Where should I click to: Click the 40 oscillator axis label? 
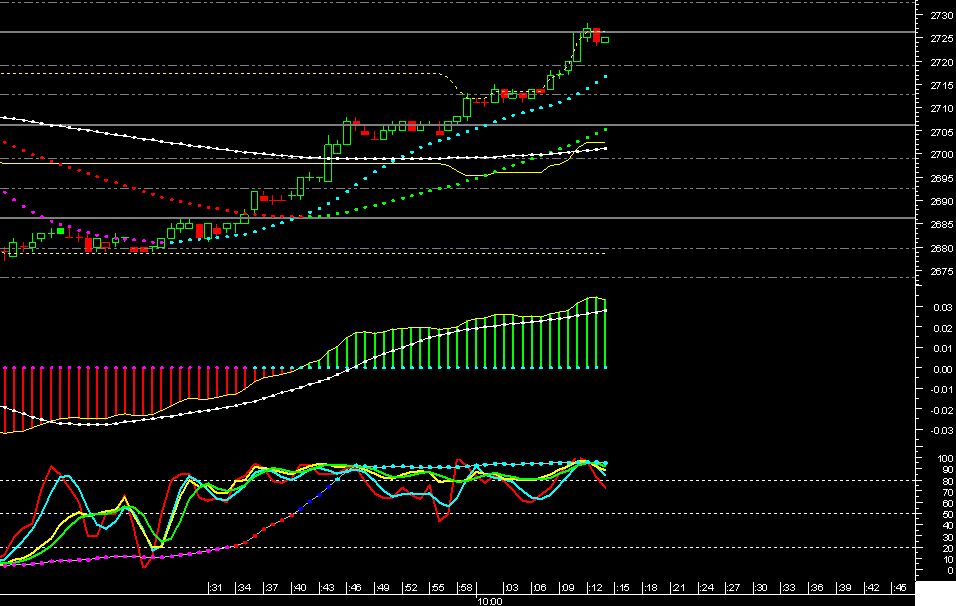pos(948,526)
